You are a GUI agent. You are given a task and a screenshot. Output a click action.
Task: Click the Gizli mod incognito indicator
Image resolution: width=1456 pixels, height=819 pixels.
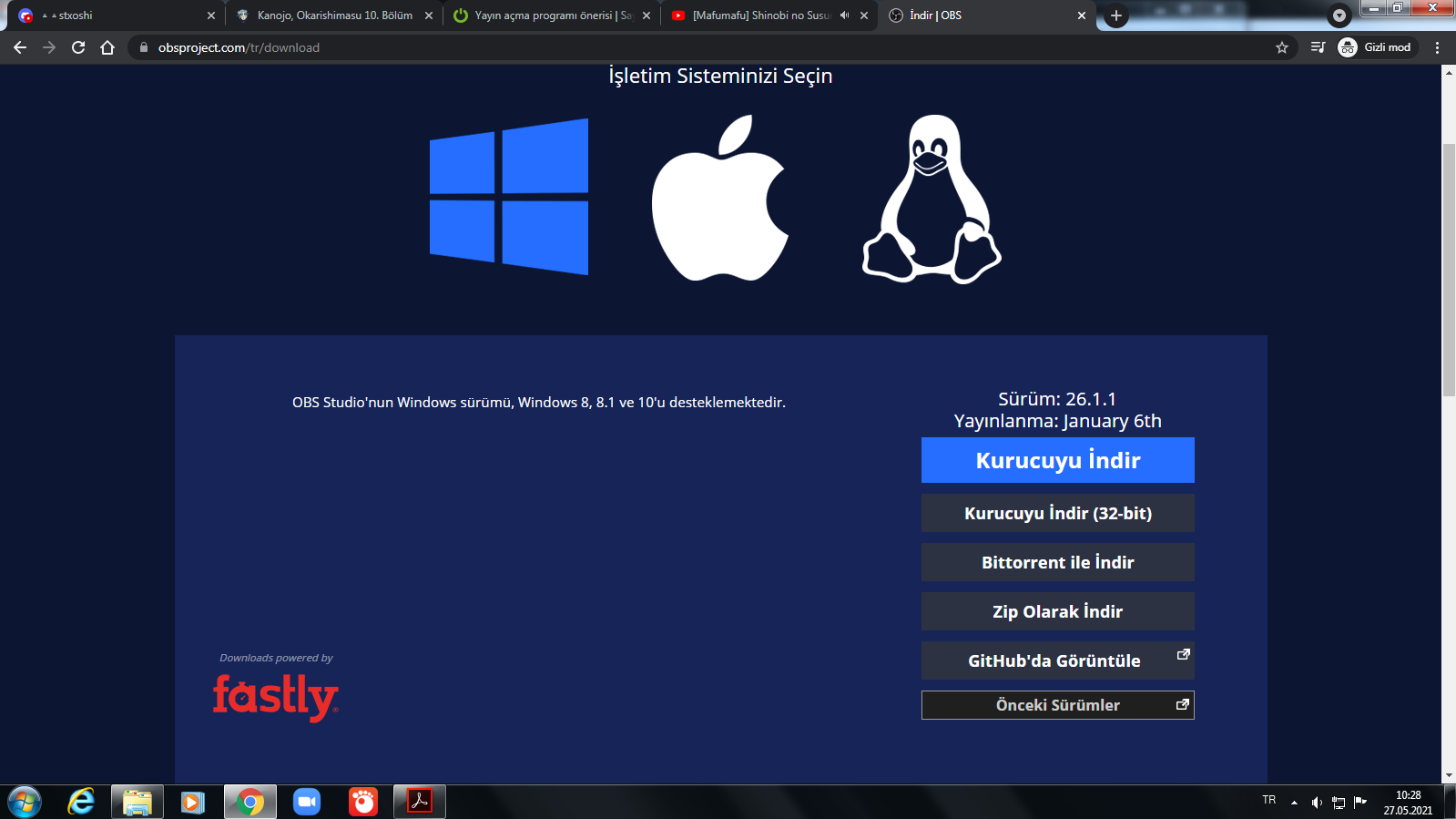1376,47
